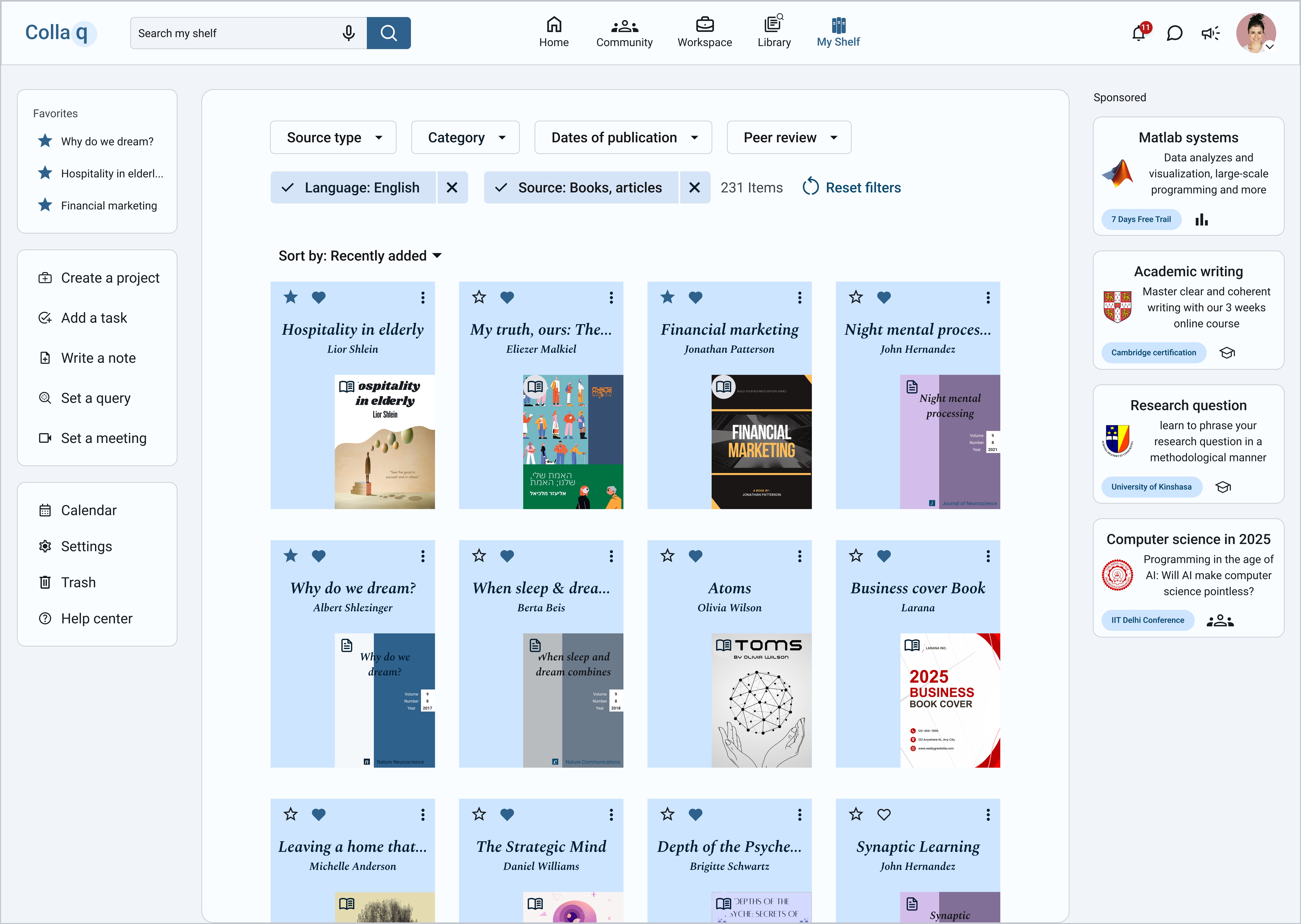Click Reset filters
Screen dimensions: 1301x924
click(852, 187)
